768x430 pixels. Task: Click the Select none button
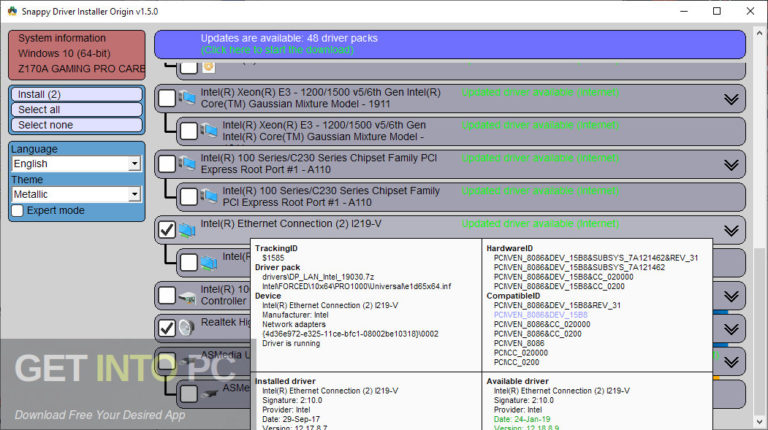[x=76, y=125]
